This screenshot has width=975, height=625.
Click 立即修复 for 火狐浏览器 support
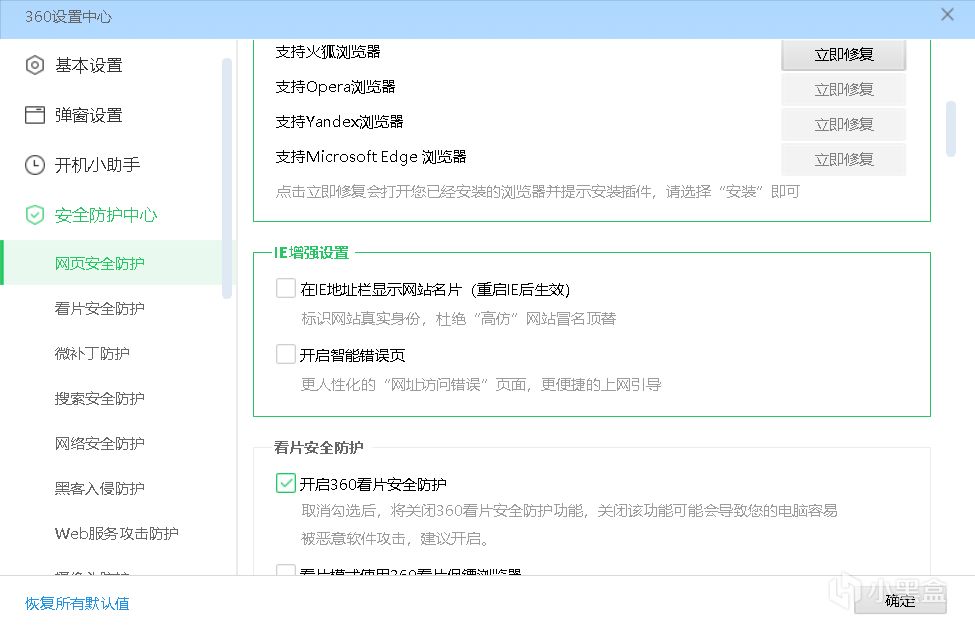point(843,55)
